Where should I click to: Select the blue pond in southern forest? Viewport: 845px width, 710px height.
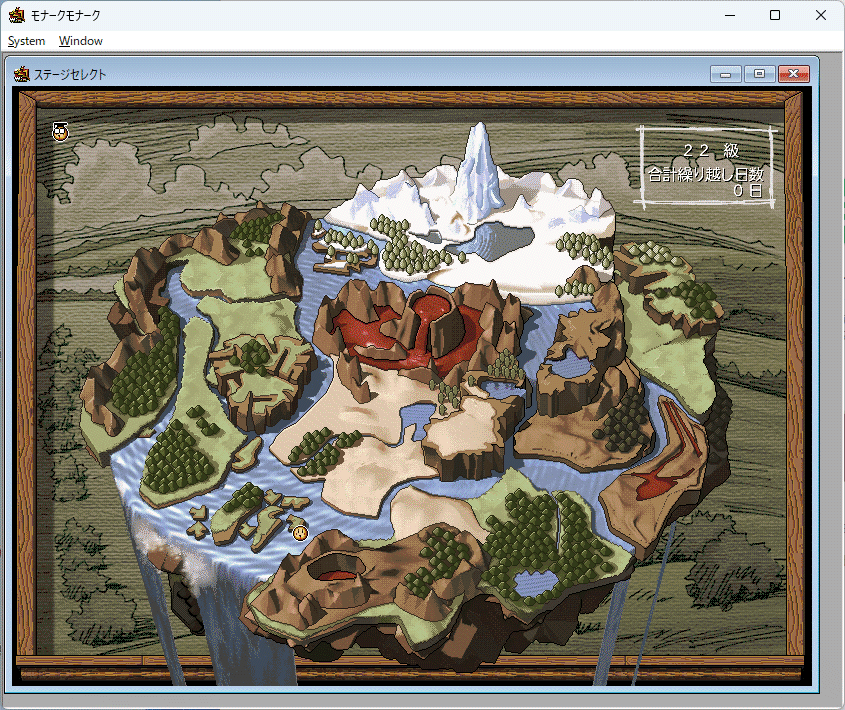coord(535,583)
